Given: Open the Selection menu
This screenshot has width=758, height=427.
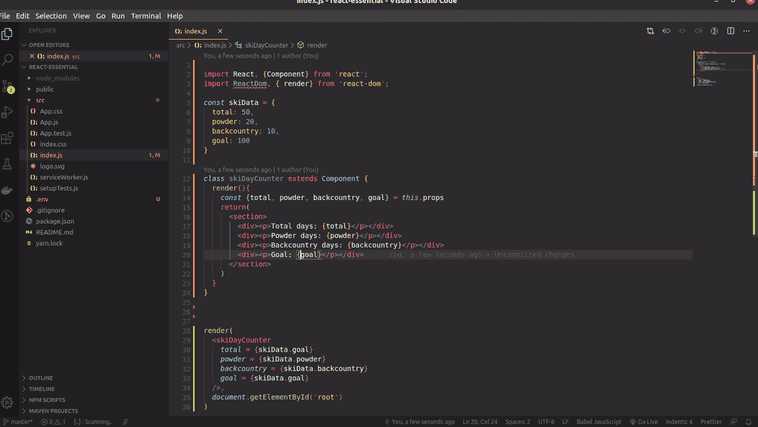Looking at the screenshot, I should point(51,16).
